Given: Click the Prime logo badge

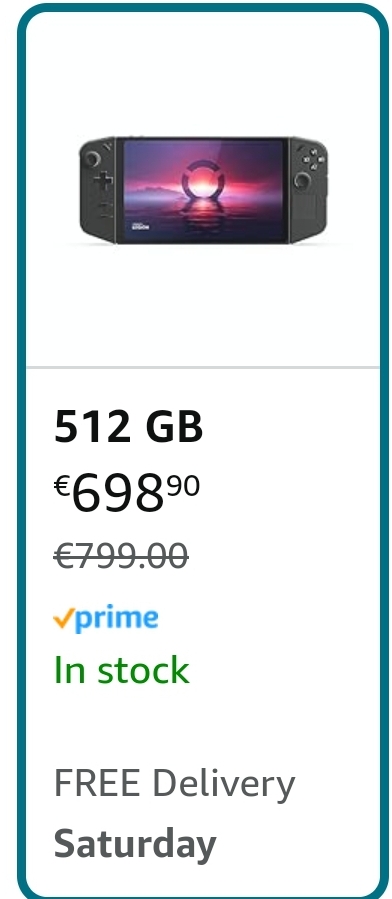Looking at the screenshot, I should tap(105, 619).
